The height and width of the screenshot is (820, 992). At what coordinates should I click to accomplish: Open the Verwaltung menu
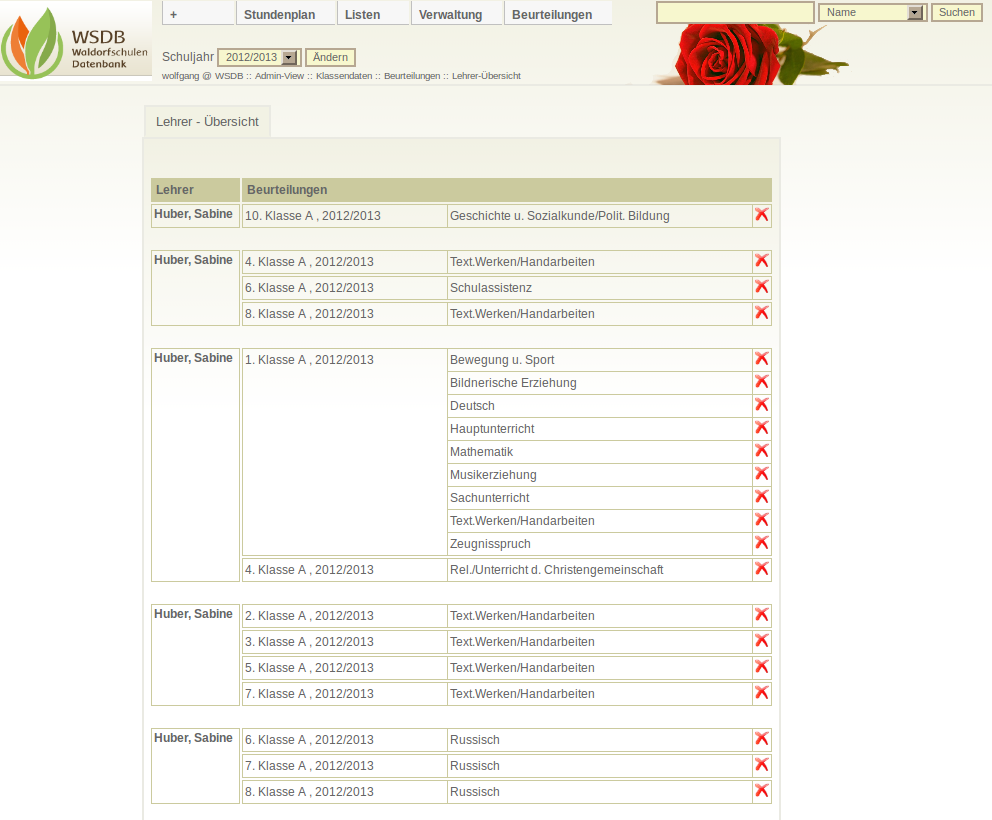click(450, 15)
